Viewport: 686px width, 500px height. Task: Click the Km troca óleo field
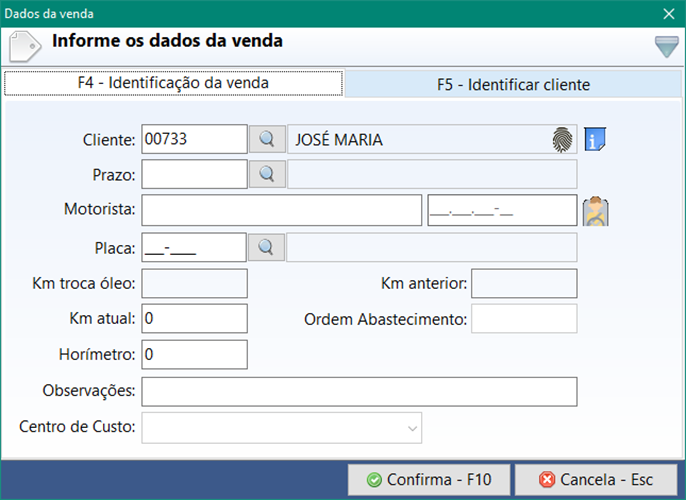194,283
